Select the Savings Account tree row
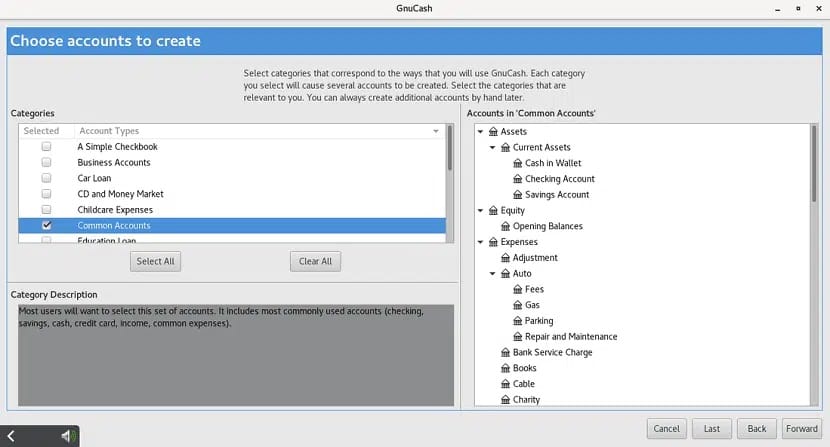The width and height of the screenshot is (830, 447). (643, 195)
